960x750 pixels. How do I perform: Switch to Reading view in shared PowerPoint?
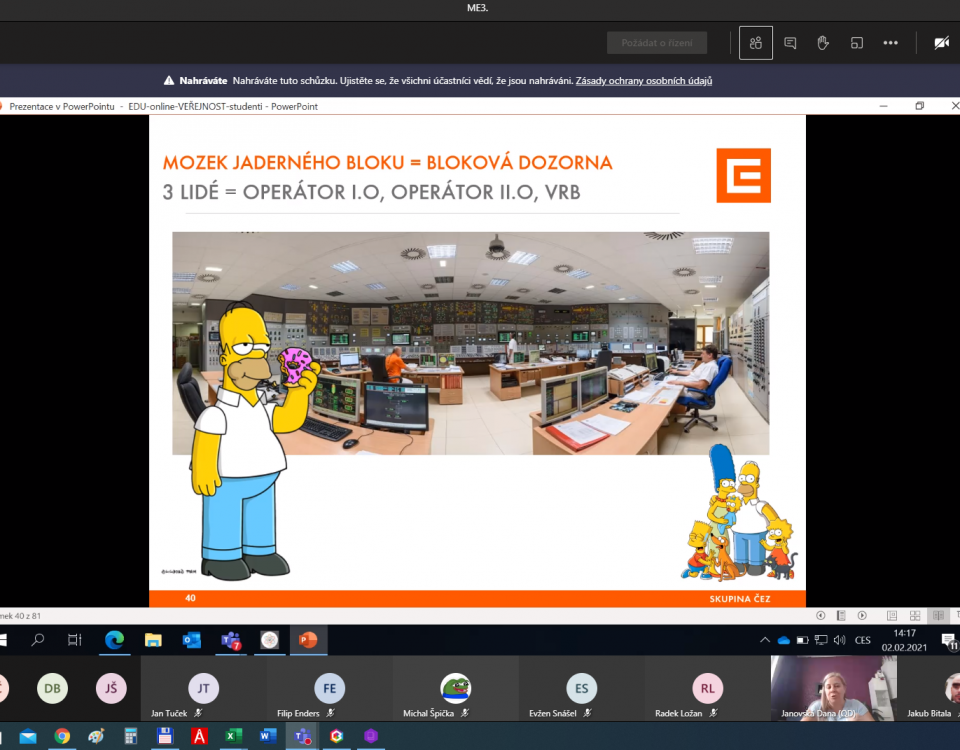938,615
